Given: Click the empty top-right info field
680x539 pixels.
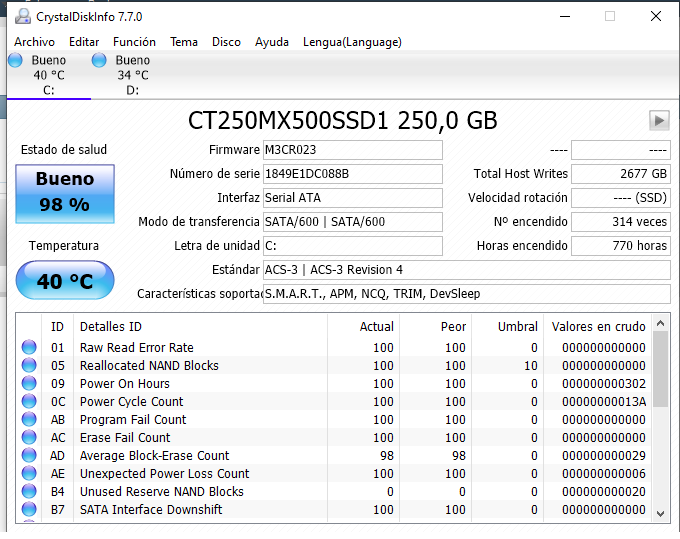Looking at the screenshot, I should pos(621,150).
